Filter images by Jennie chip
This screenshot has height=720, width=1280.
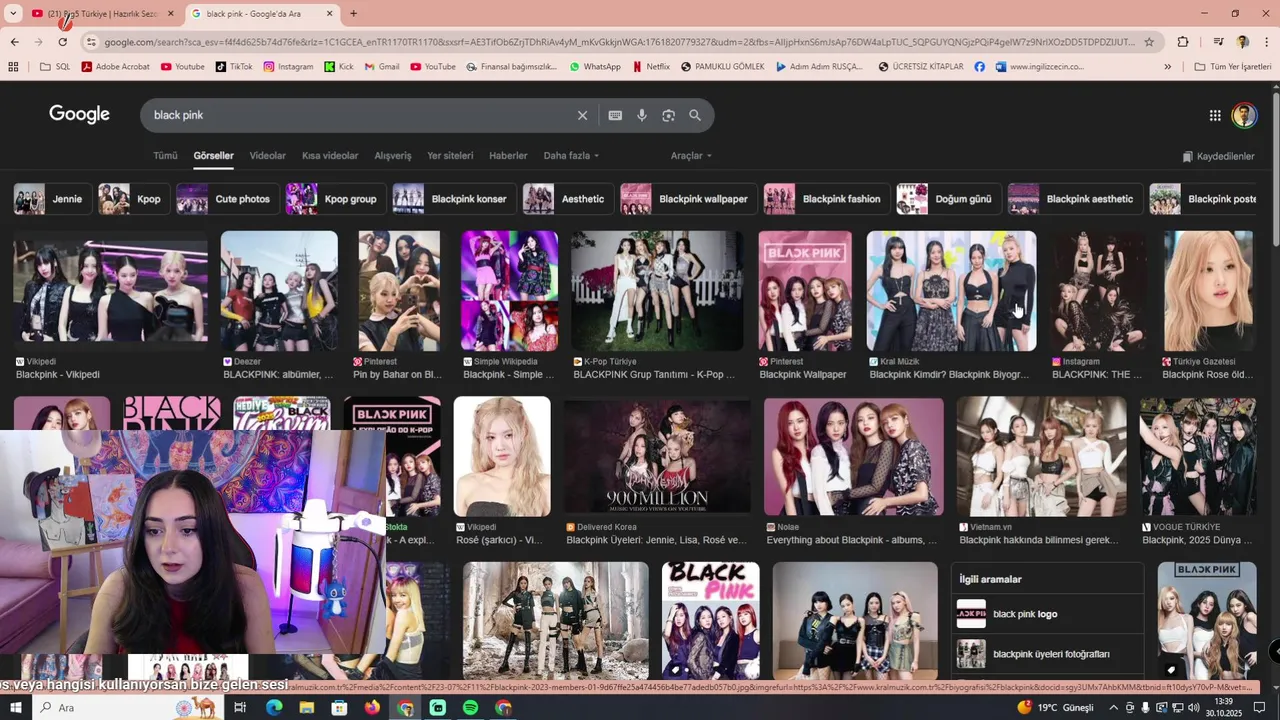[53, 199]
